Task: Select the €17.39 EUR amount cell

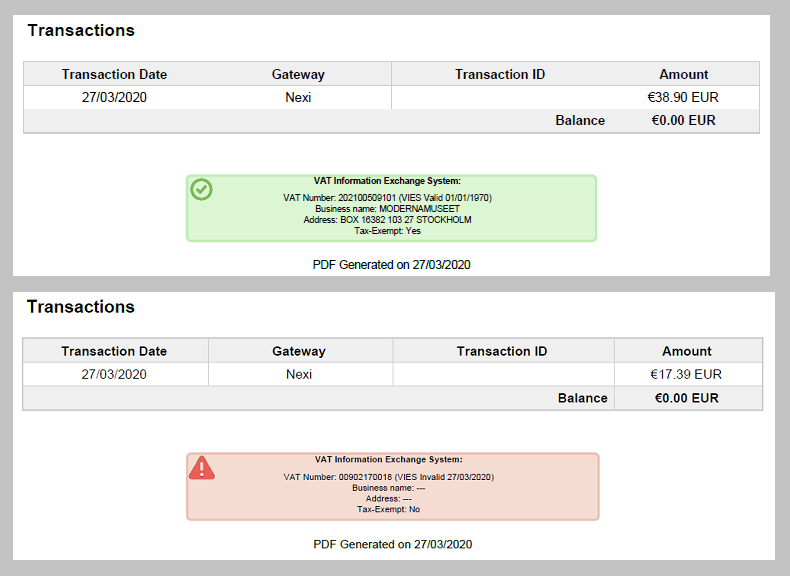Action: click(686, 374)
